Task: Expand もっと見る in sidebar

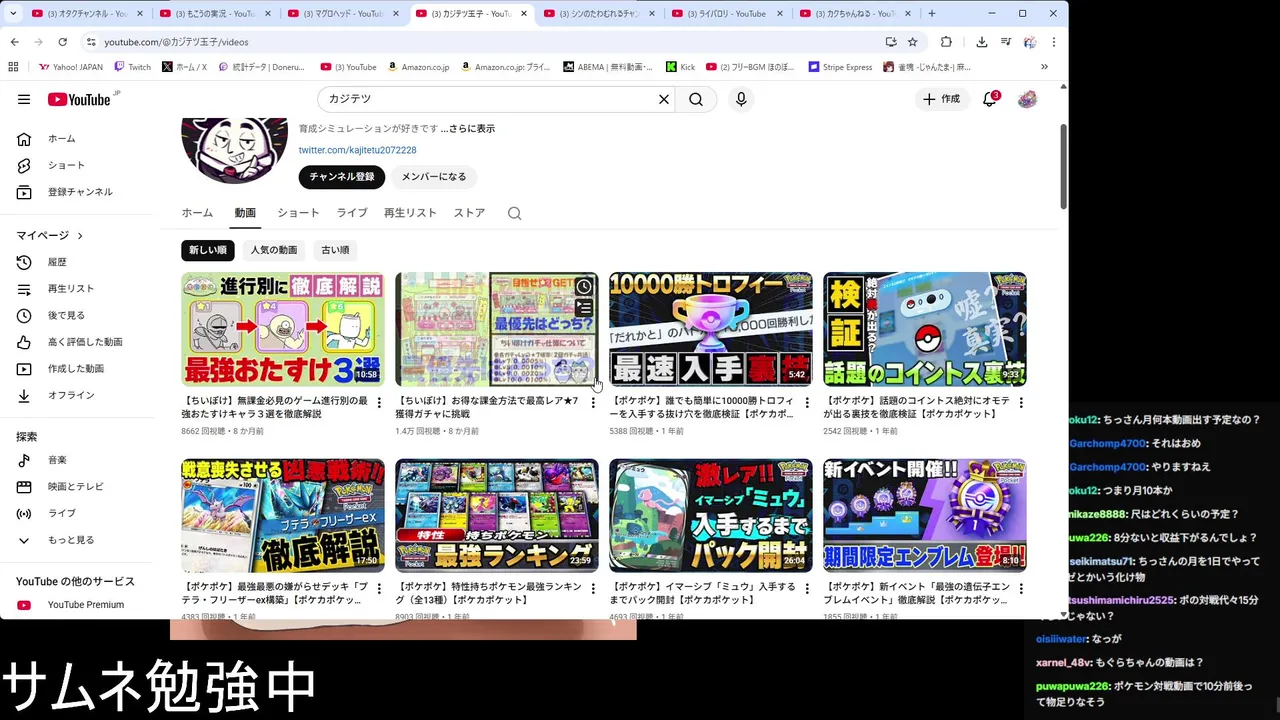Action: pyautogui.click(x=70, y=540)
